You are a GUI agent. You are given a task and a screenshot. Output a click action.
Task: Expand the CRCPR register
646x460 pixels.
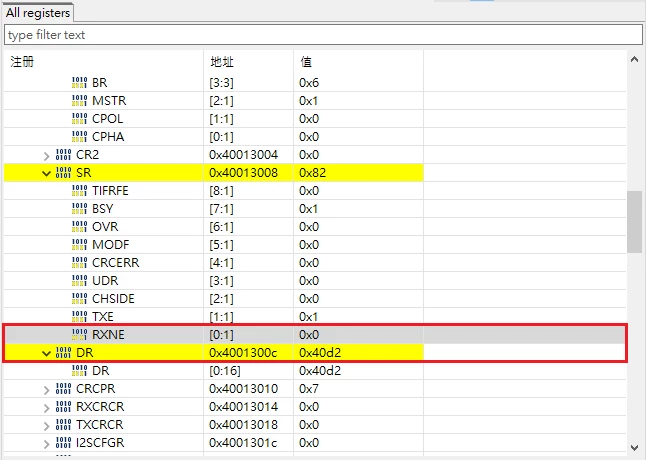[47, 389]
